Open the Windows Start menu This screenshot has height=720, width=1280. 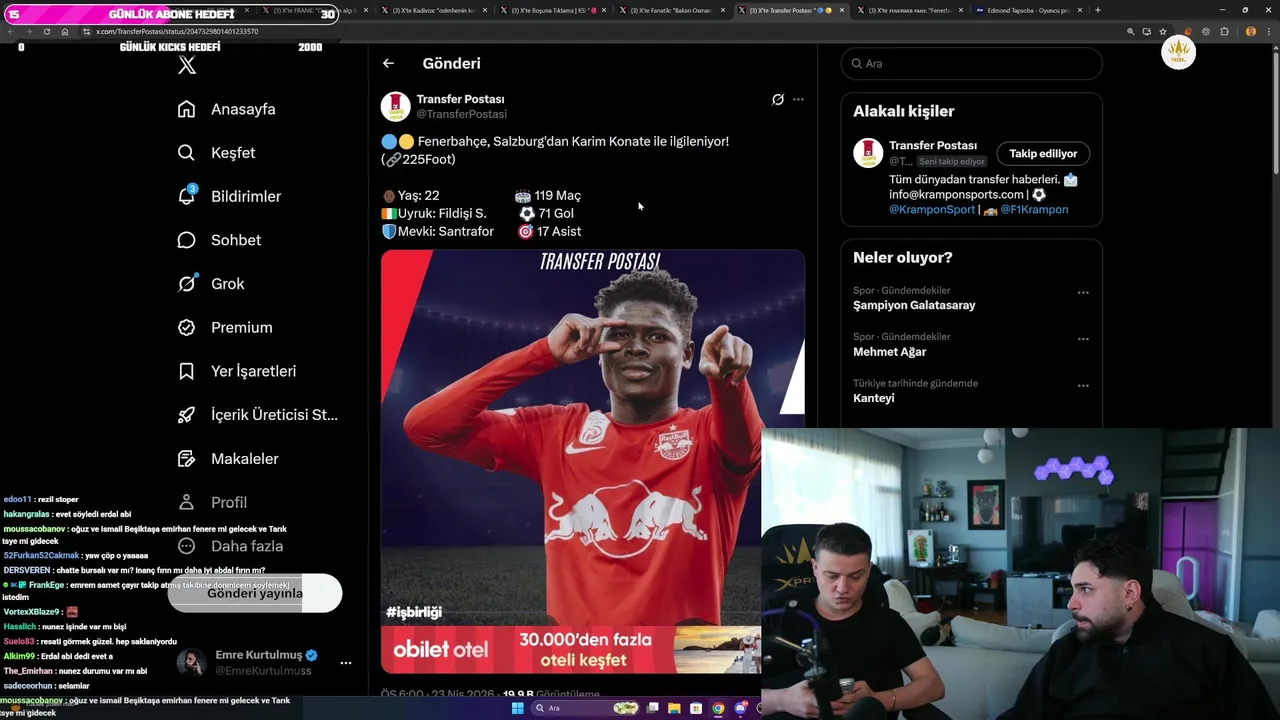pyautogui.click(x=518, y=708)
